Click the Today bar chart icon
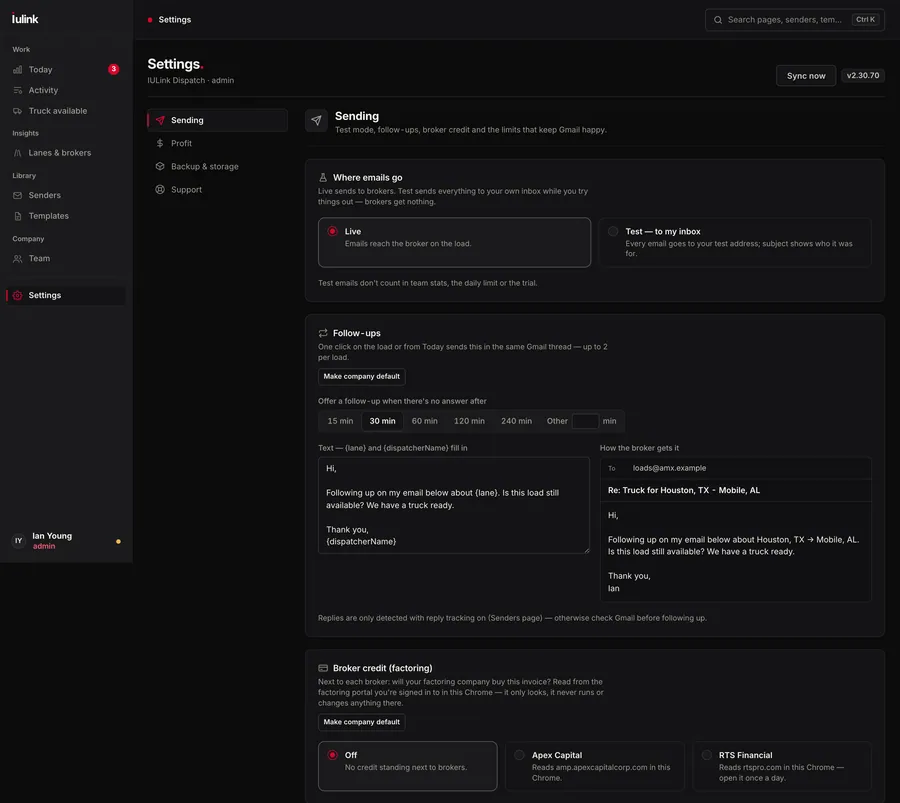The height and width of the screenshot is (803, 900). pos(18,69)
